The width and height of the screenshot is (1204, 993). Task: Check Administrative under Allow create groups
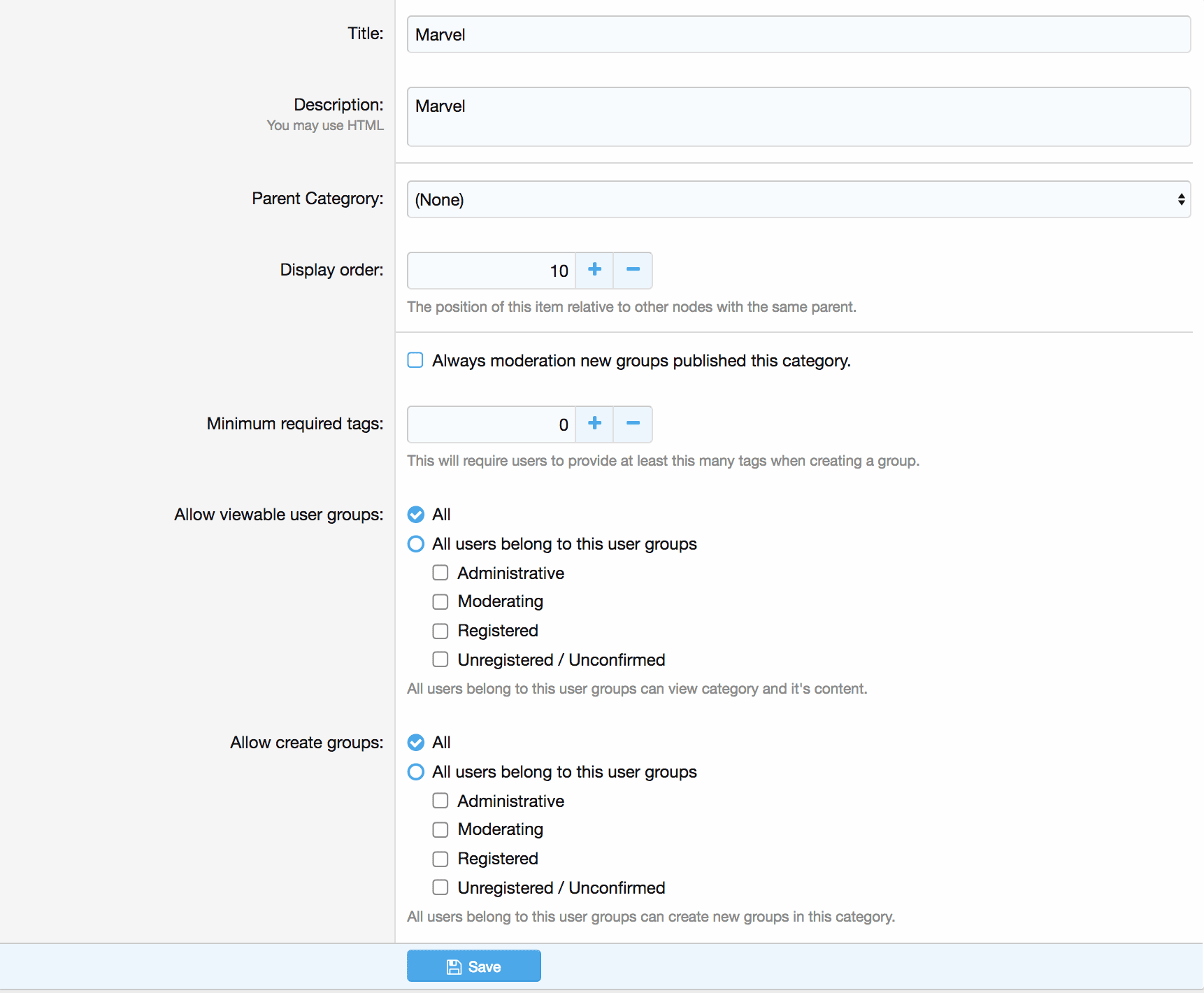coord(440,801)
